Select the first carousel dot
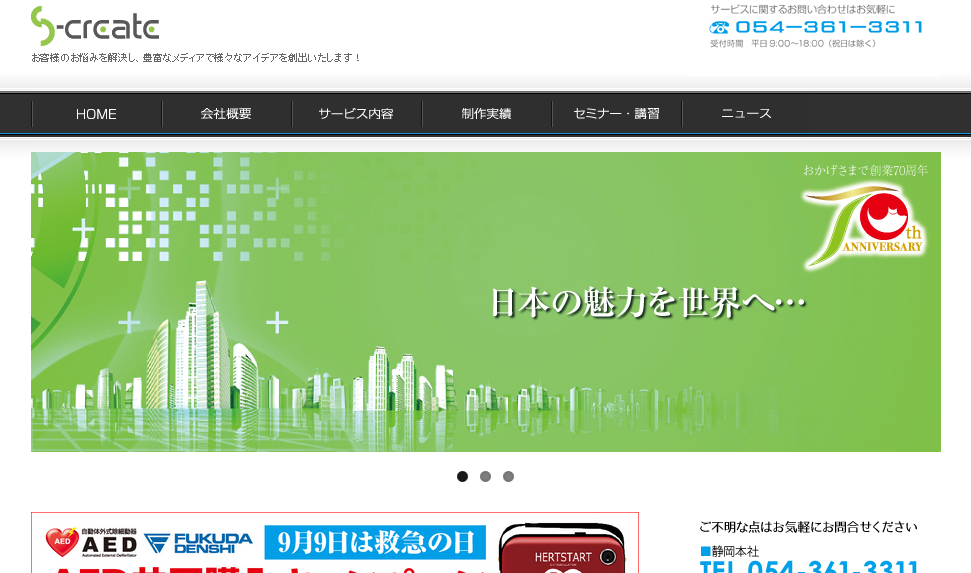The width and height of the screenshot is (971, 573). point(462,477)
